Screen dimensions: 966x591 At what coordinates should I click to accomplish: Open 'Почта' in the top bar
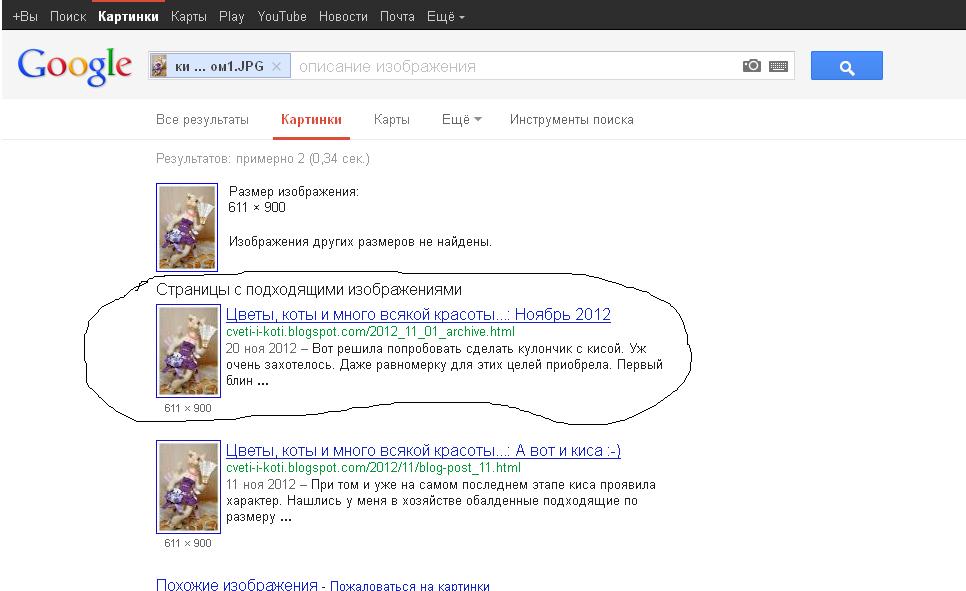397,17
